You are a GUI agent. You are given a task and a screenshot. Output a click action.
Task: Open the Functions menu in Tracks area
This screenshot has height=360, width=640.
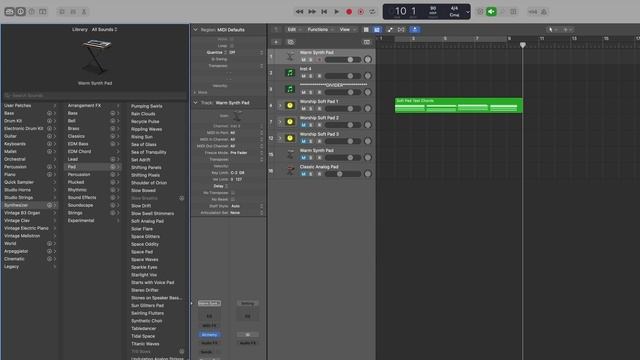[320, 29]
